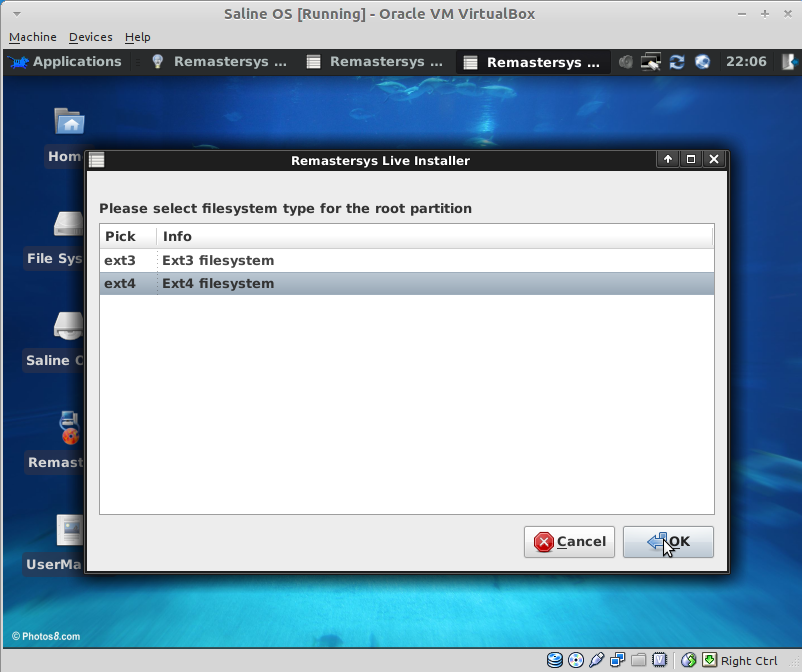Click the hard disk activity indicator
Screen dimensions: 802x672
coord(555,660)
